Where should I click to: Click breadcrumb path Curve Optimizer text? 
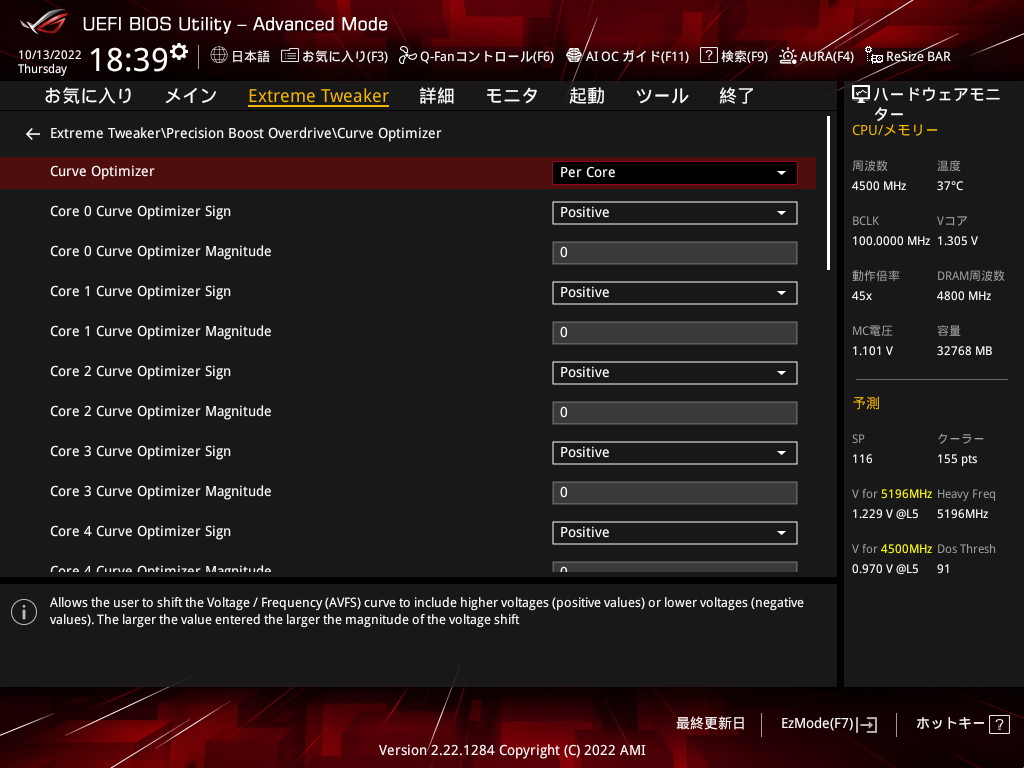(x=389, y=133)
